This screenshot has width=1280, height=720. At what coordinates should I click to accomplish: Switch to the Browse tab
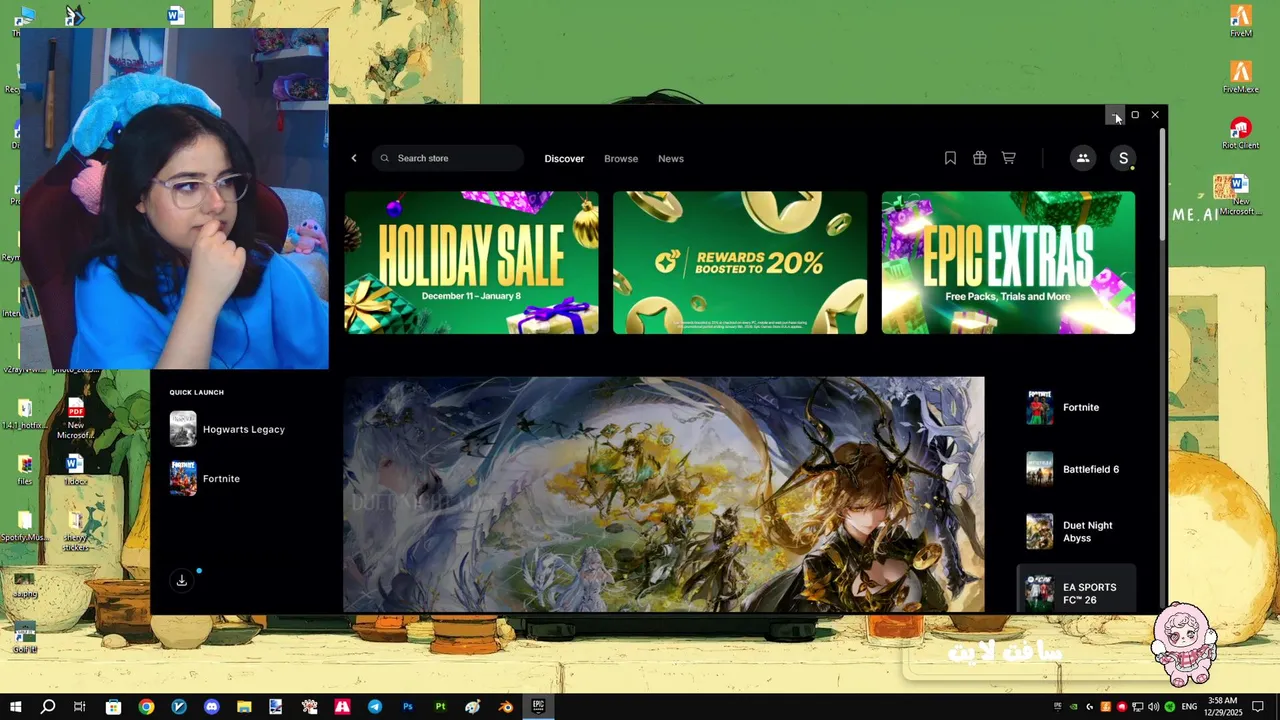click(x=621, y=159)
